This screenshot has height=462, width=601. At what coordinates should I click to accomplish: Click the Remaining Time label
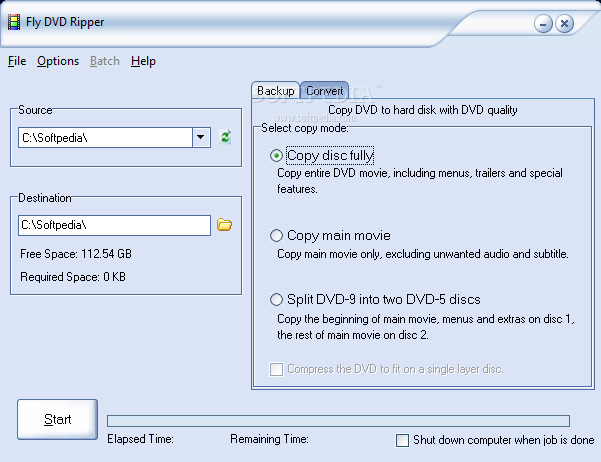[269, 439]
